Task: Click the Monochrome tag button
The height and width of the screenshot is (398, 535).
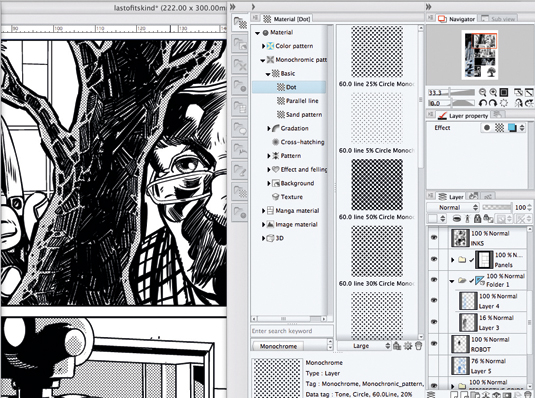Action: click(278, 346)
